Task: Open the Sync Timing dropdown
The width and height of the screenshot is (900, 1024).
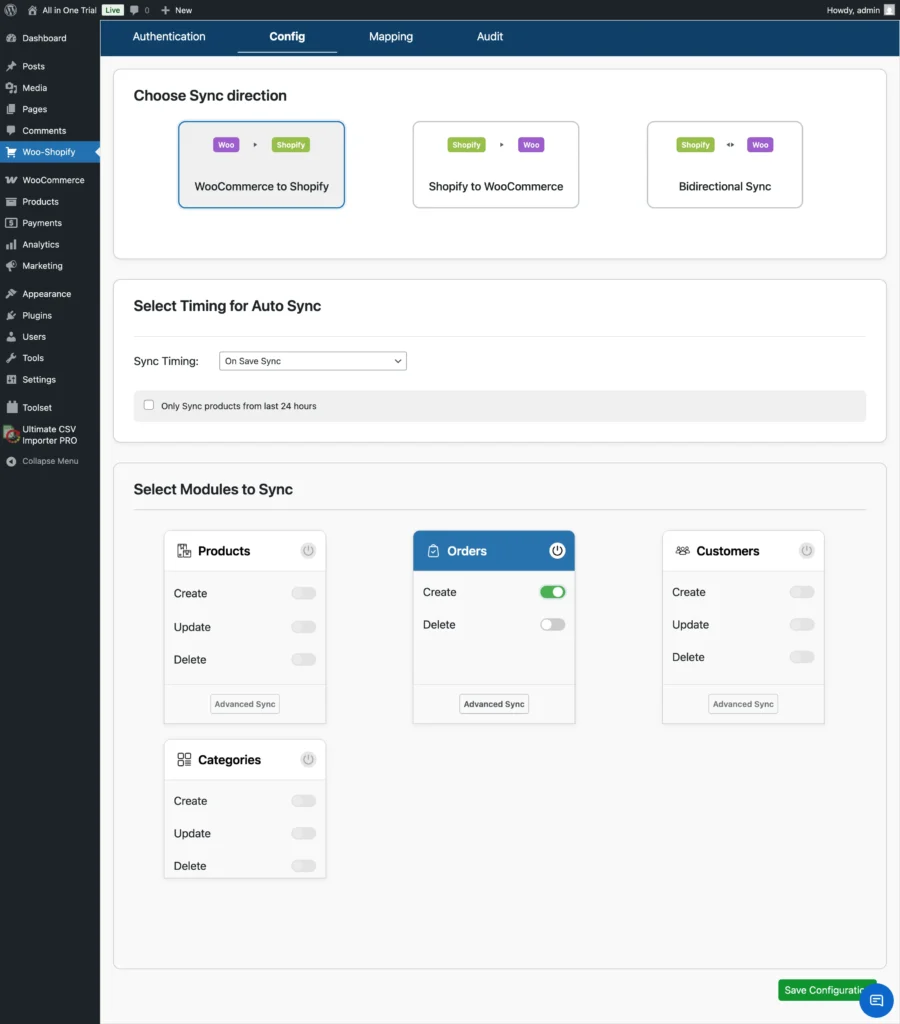Action: [312, 361]
